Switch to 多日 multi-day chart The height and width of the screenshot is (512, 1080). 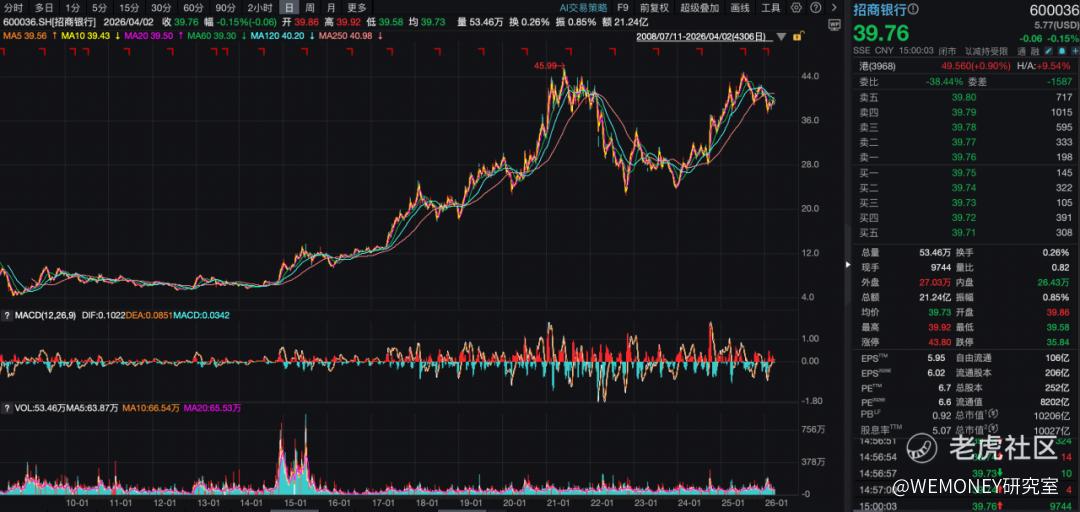(x=44, y=8)
